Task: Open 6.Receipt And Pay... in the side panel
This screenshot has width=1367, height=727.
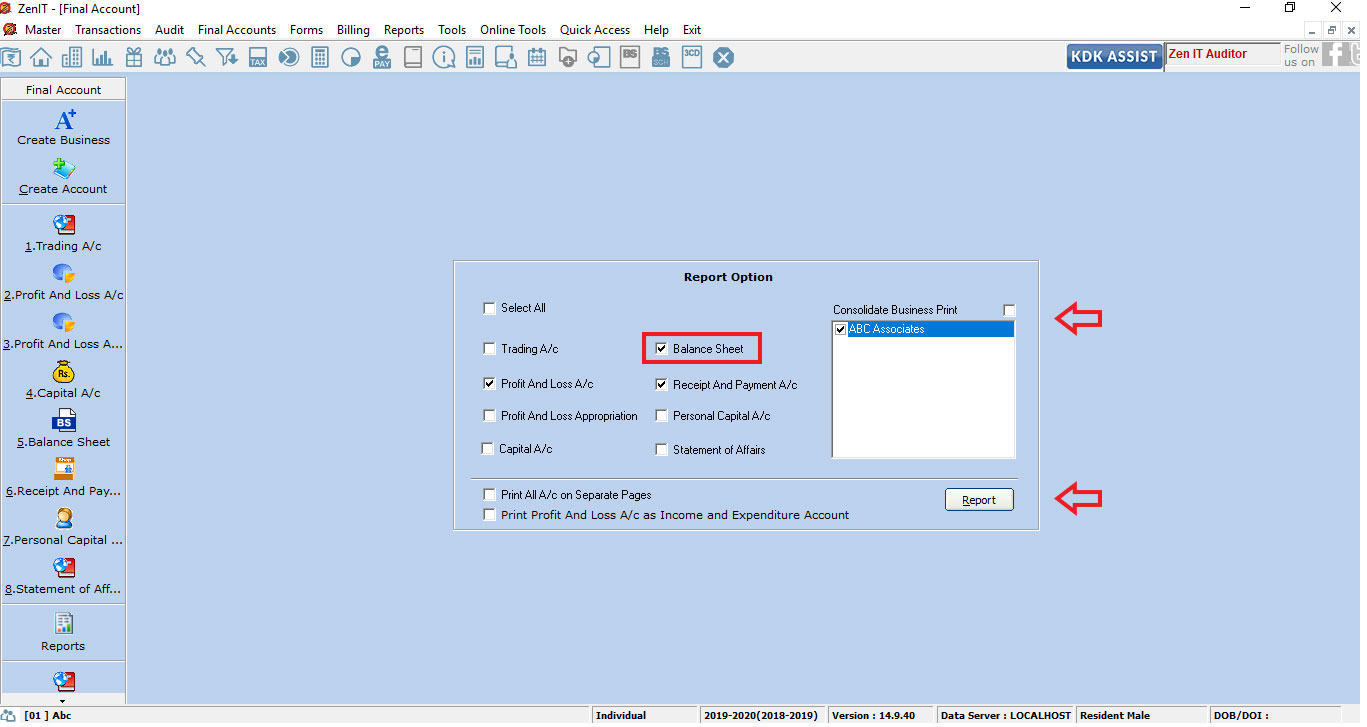Action: click(x=63, y=478)
